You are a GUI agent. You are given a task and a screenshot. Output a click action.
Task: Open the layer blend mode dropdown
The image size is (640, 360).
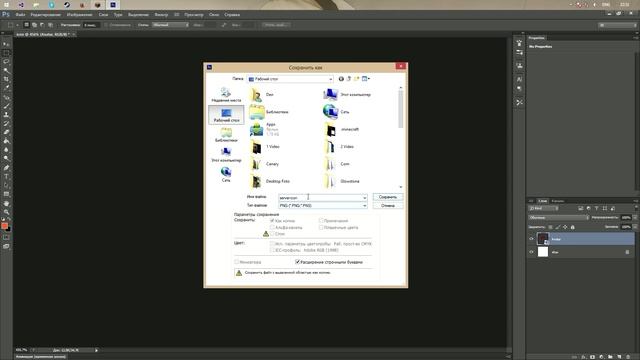(558, 218)
